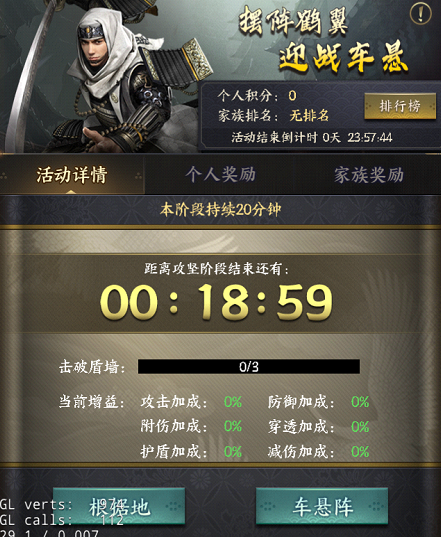Tap the exclamation info icon

point(420,14)
